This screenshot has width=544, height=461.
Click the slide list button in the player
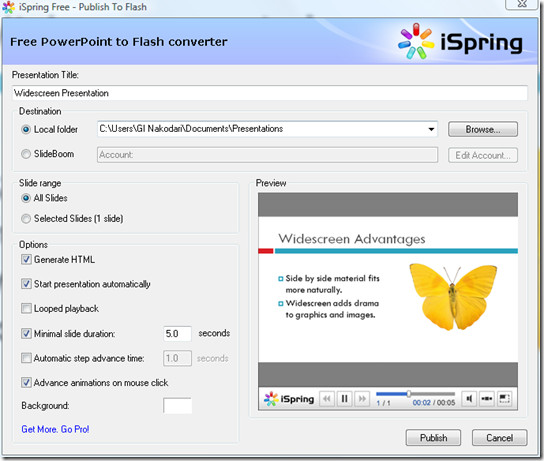click(x=486, y=399)
